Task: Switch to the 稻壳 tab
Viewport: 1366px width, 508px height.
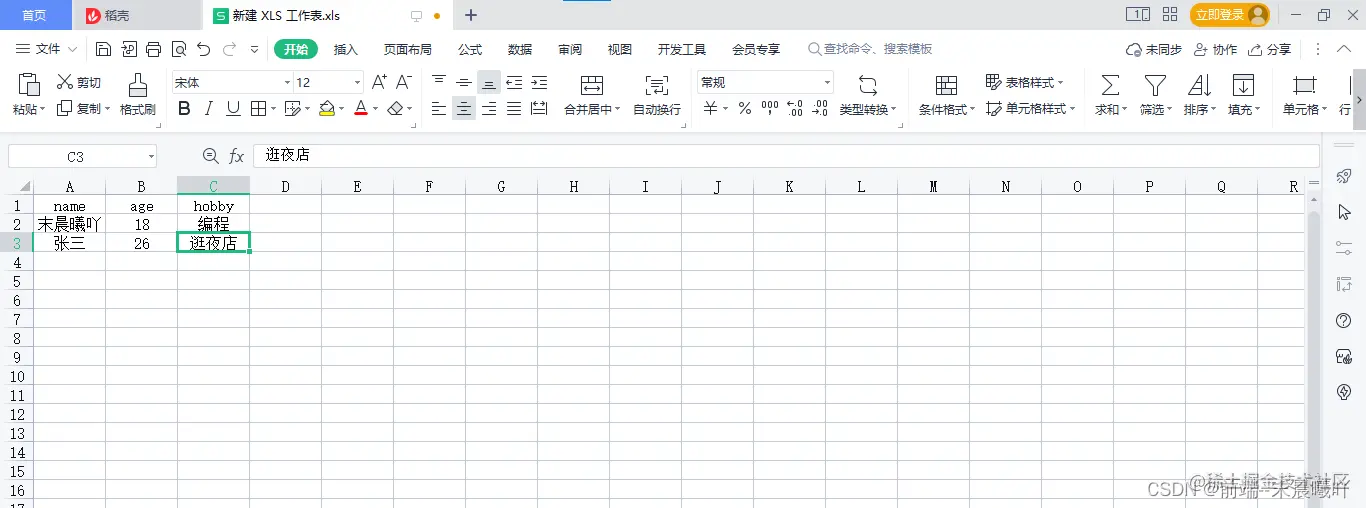Action: [137, 15]
